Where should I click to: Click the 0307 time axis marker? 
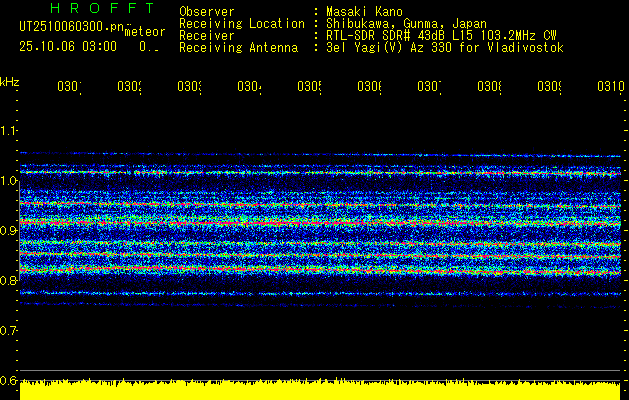(429, 87)
